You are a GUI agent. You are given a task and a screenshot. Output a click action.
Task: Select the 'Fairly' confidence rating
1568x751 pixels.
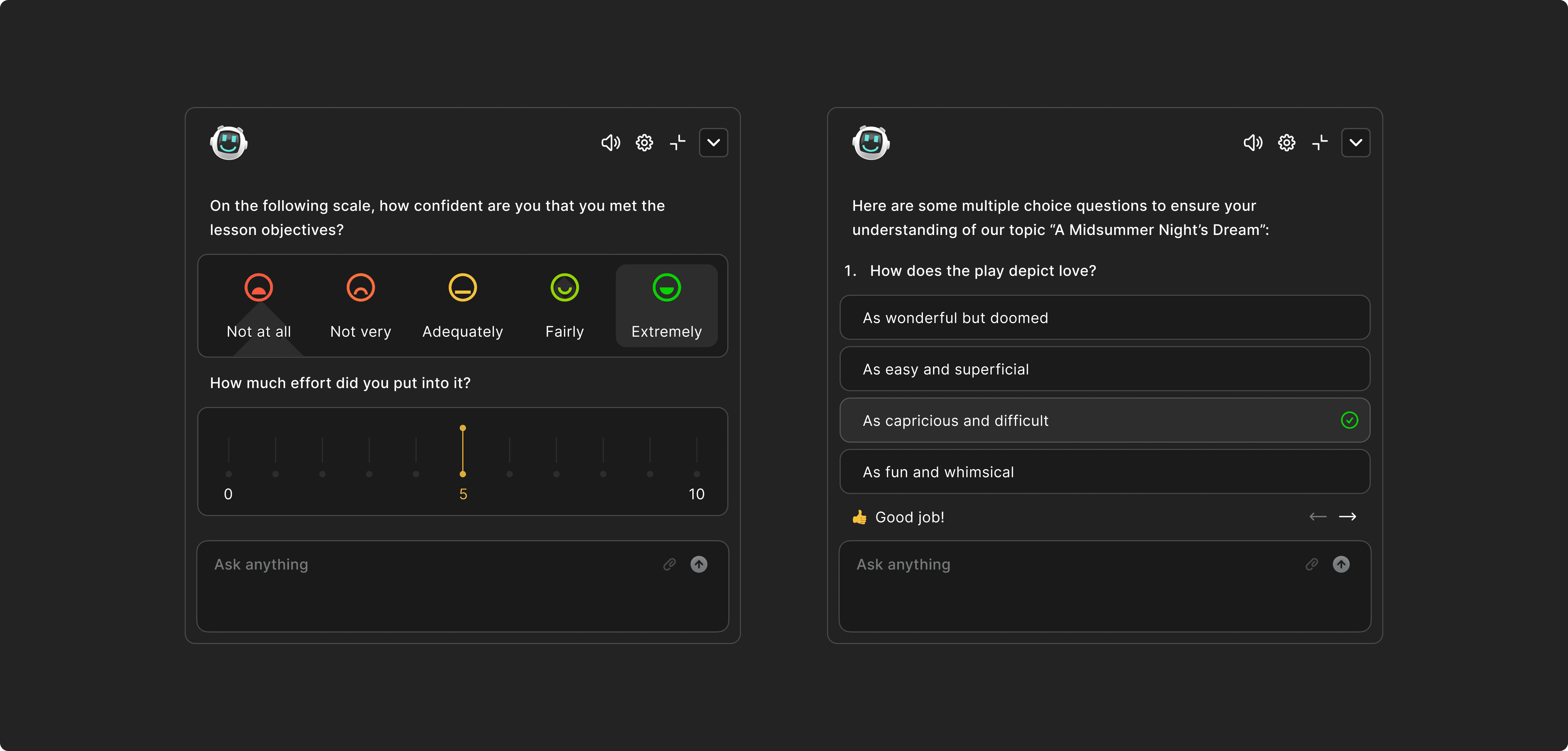pyautogui.click(x=565, y=306)
